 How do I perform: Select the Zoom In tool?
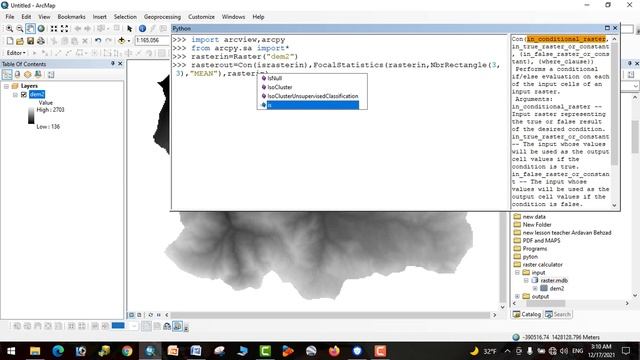9,29
